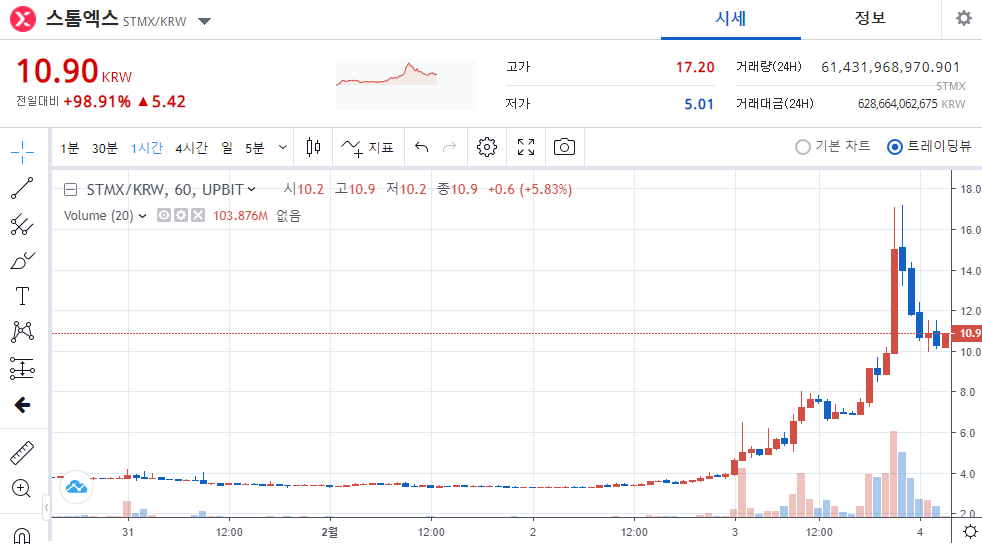The width and height of the screenshot is (982, 544).
Task: Select the crosshair cursor tool
Action: point(23,152)
